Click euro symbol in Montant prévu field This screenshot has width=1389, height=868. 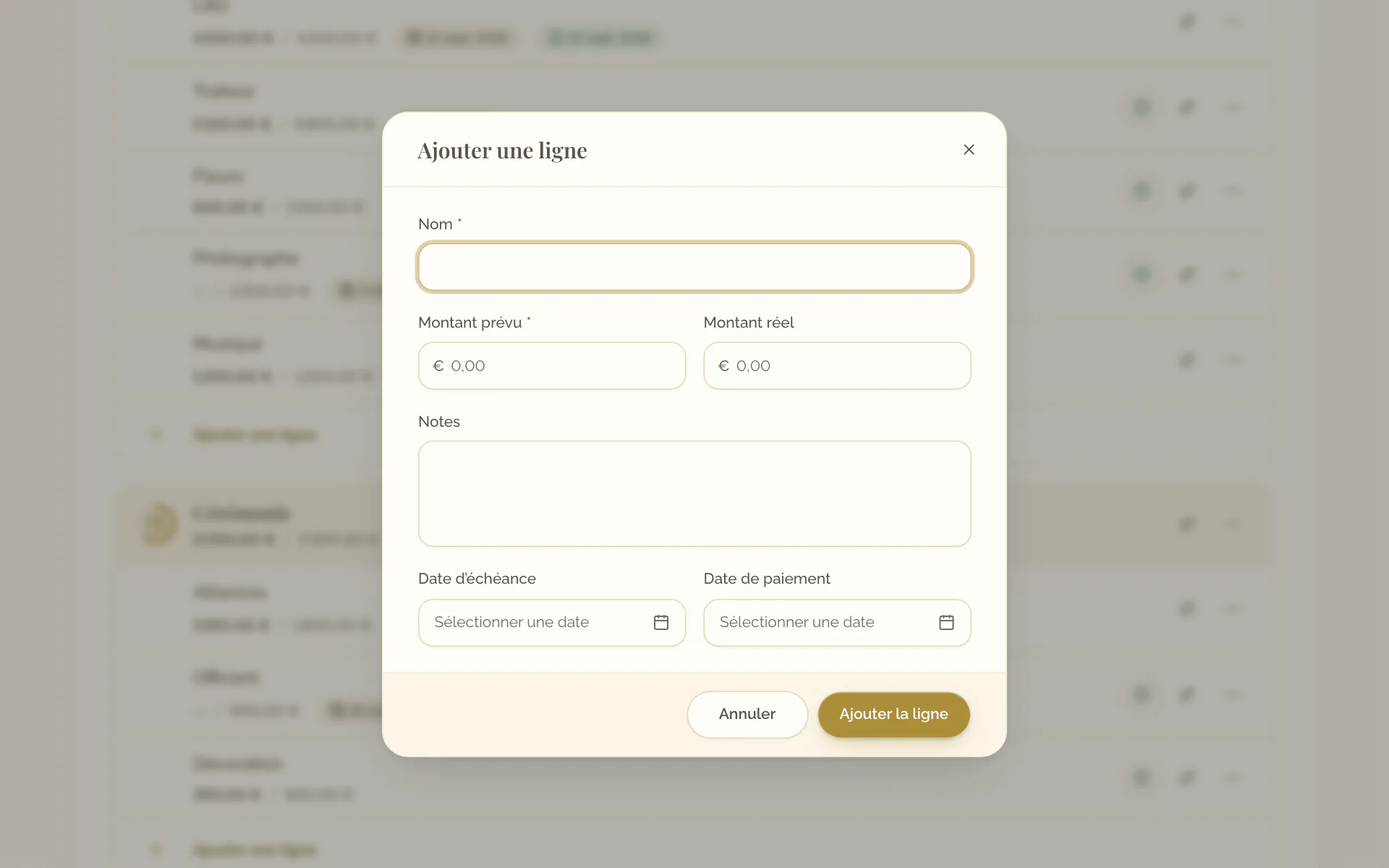click(x=438, y=366)
